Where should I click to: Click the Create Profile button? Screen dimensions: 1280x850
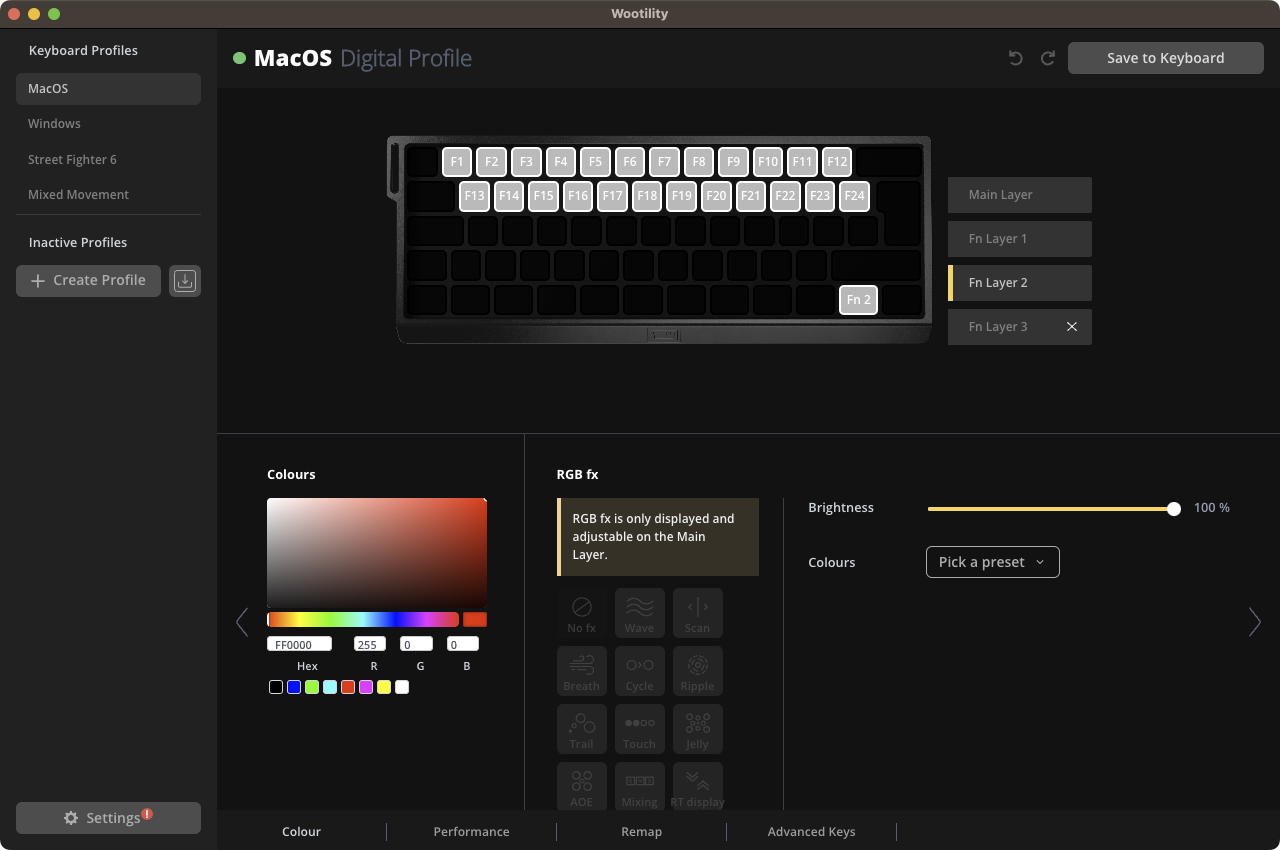[x=88, y=281]
